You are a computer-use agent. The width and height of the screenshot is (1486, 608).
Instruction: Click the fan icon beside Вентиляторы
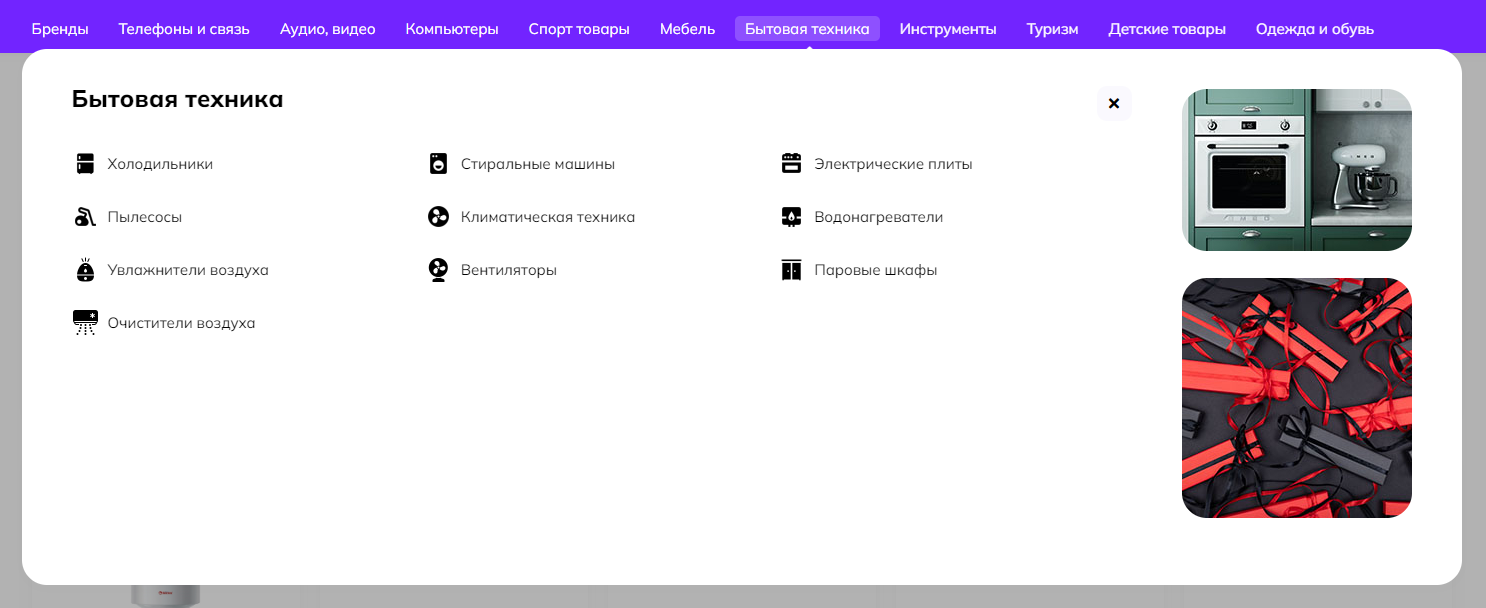tap(438, 270)
